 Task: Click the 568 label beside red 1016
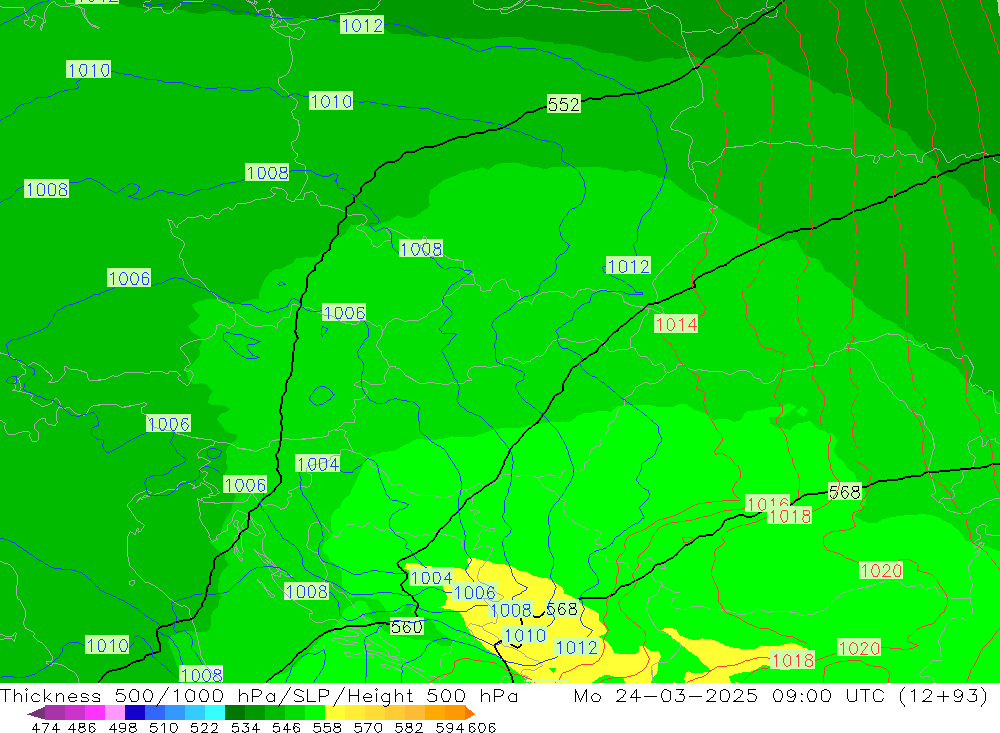tap(844, 492)
